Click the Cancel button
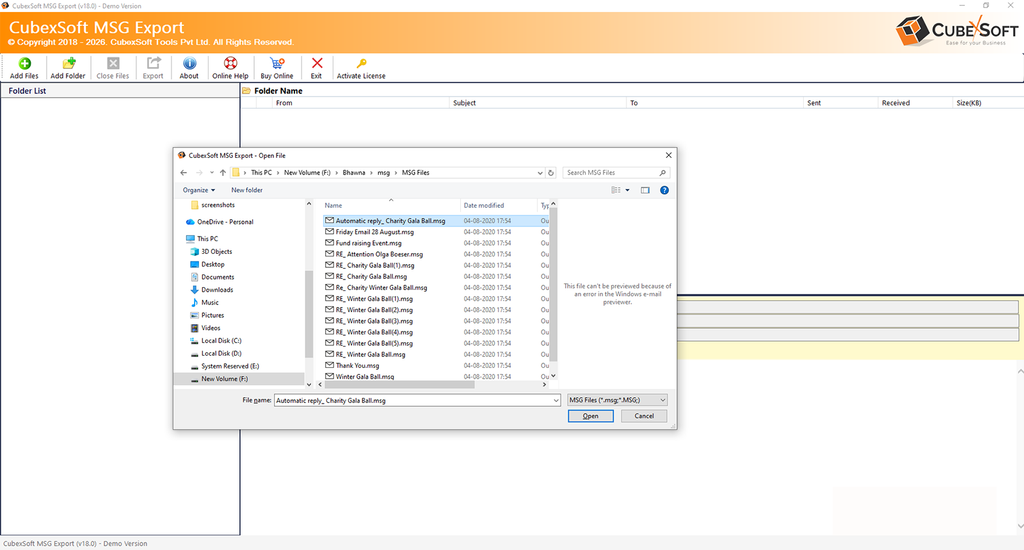Image resolution: width=1024 pixels, height=550 pixels. pos(644,416)
